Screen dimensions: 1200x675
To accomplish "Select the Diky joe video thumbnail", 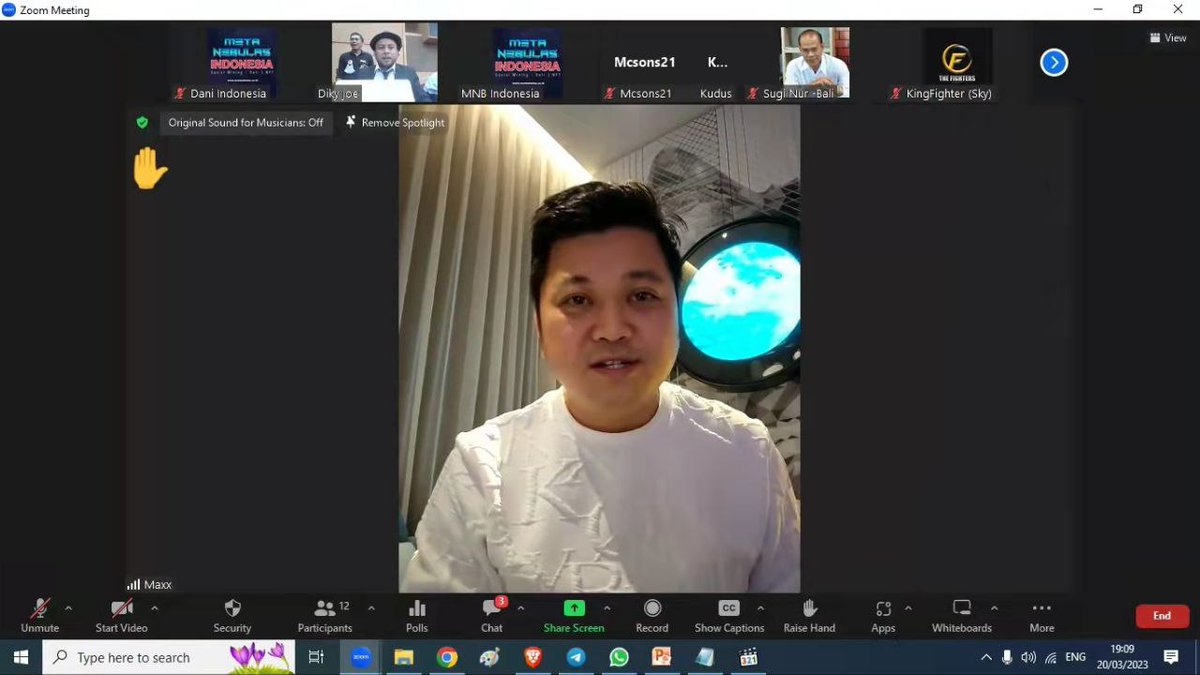I will coord(385,62).
